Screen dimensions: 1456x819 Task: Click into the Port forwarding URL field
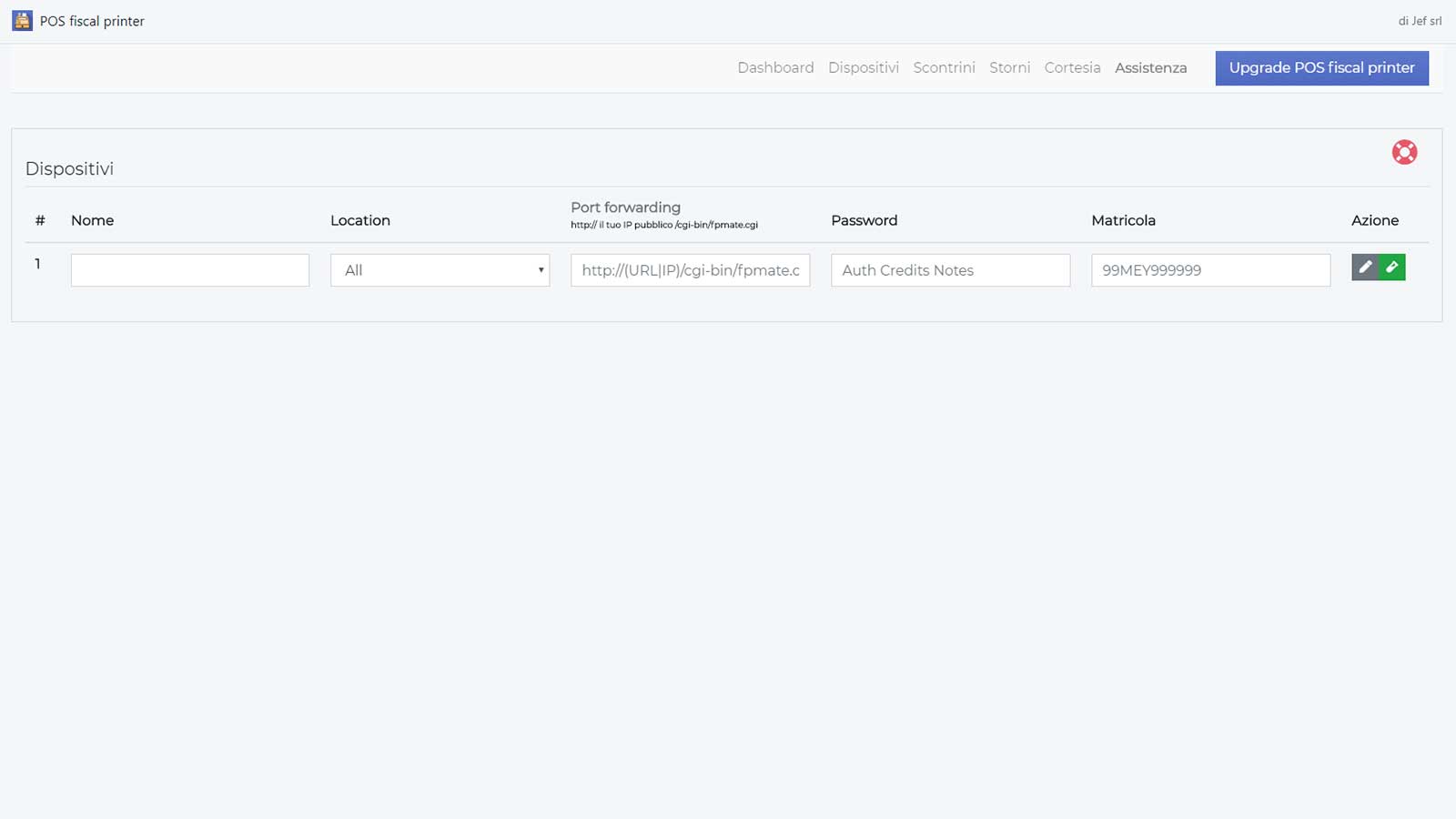690,270
